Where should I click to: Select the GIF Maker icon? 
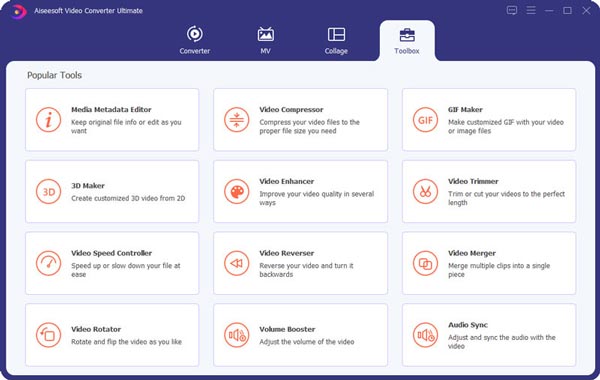(x=425, y=120)
